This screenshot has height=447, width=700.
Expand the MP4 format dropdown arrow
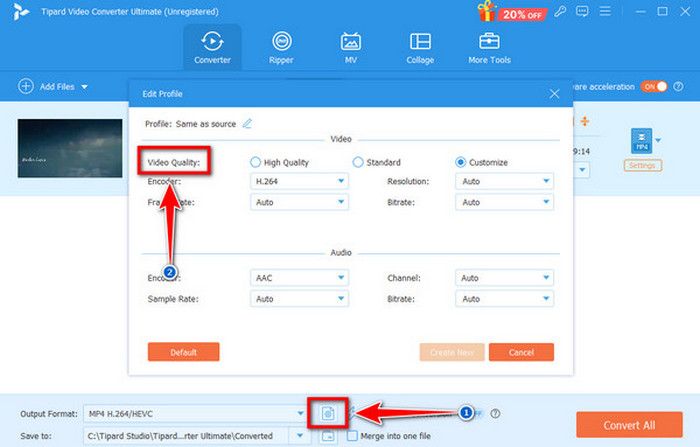pos(658,140)
